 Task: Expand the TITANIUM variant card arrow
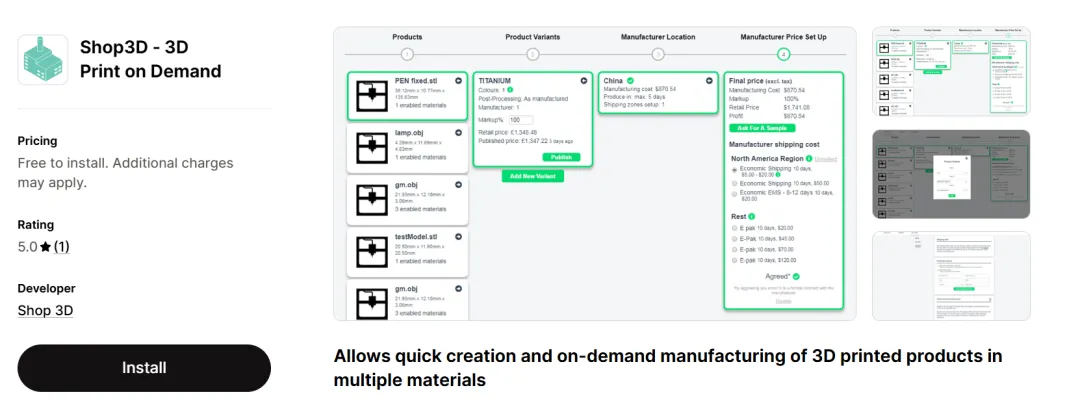click(584, 80)
